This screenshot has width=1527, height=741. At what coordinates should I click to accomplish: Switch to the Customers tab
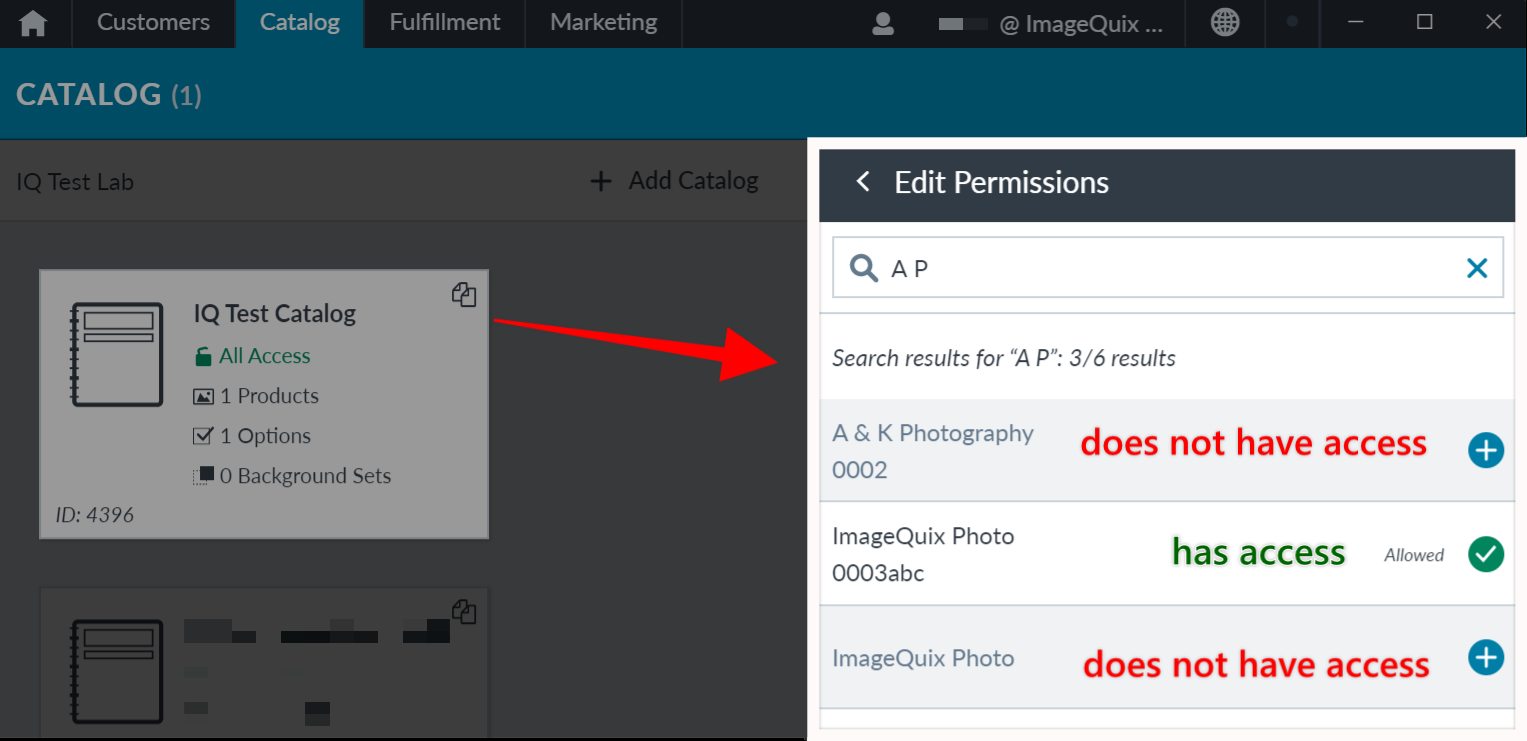154,23
